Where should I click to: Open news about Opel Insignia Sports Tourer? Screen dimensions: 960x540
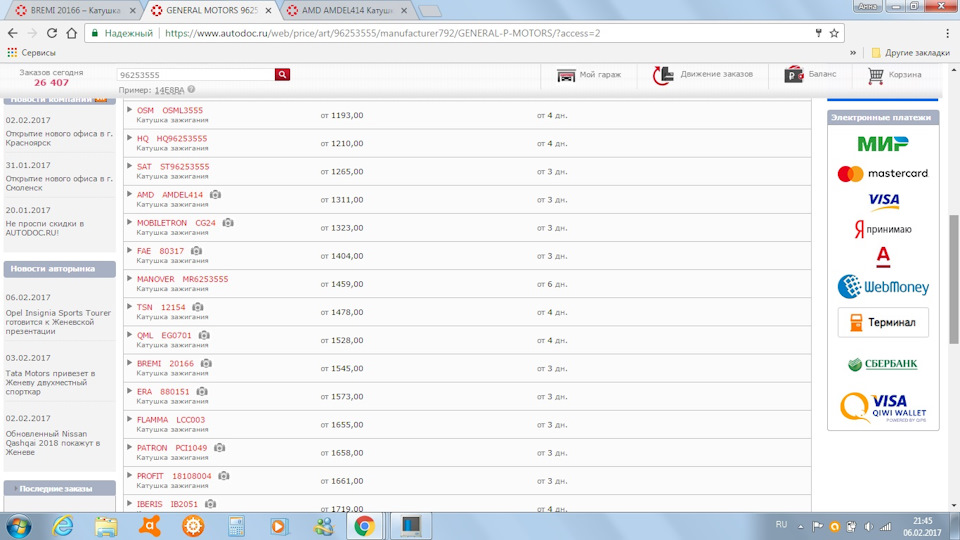(x=58, y=322)
